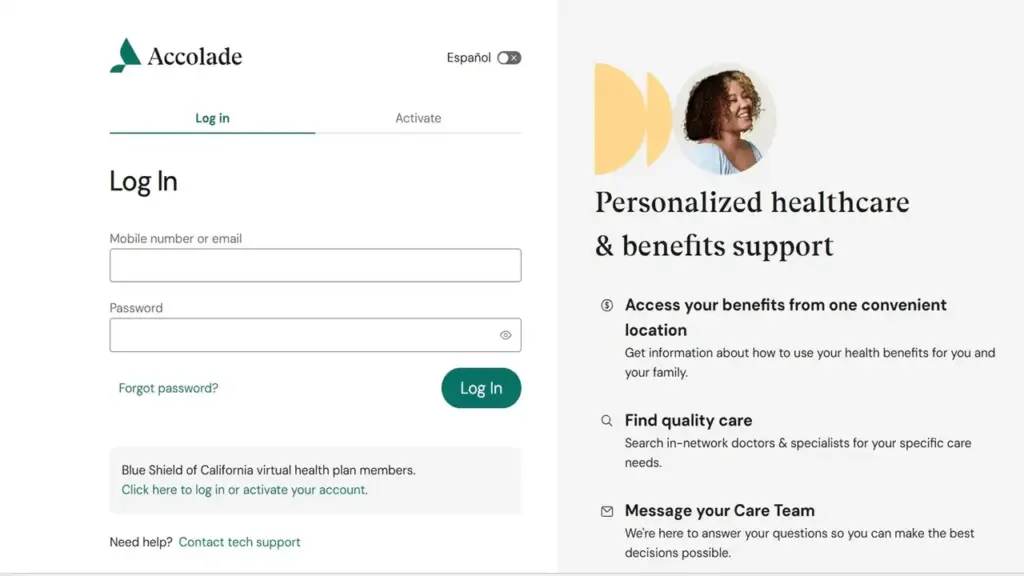Open Blue Shield log in or activate link
The image size is (1024, 576).
point(244,490)
